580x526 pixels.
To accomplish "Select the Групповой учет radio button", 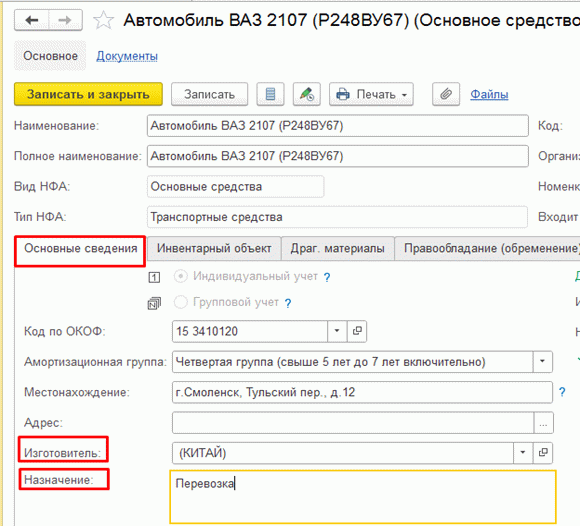I will (181, 302).
